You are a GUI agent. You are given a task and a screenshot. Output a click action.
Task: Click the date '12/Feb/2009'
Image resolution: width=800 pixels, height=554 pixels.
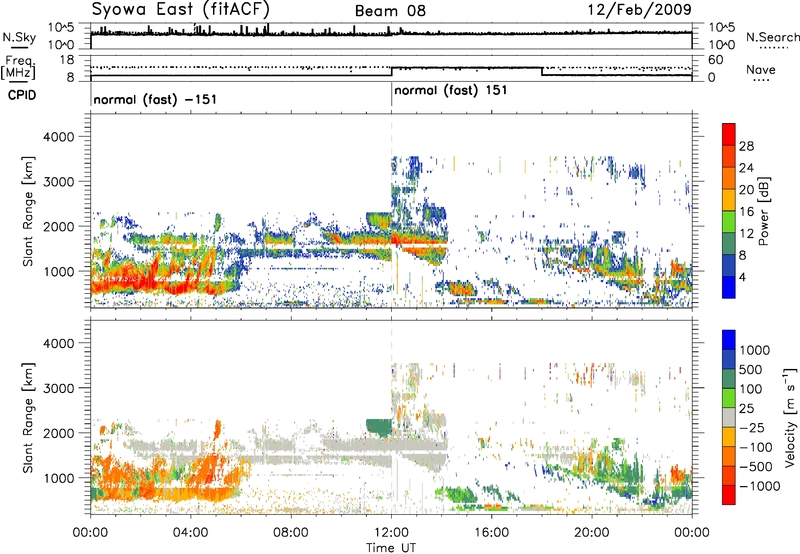[640, 10]
